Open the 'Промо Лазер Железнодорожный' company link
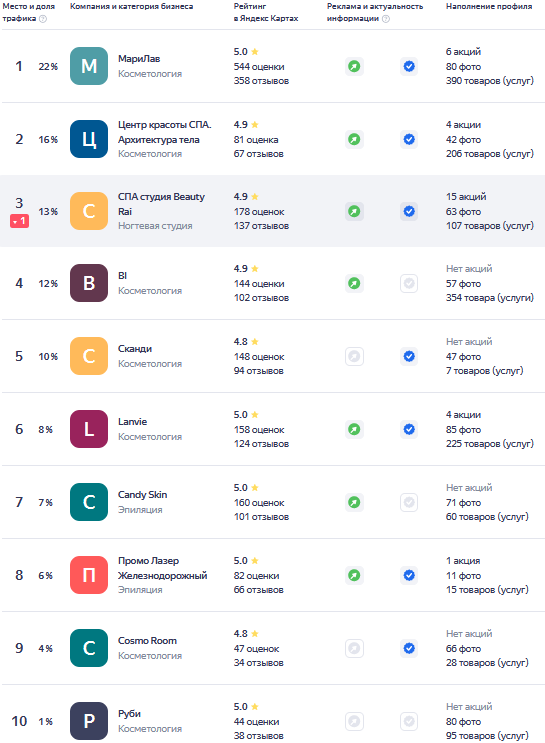The width and height of the screenshot is (545, 743). (x=163, y=568)
